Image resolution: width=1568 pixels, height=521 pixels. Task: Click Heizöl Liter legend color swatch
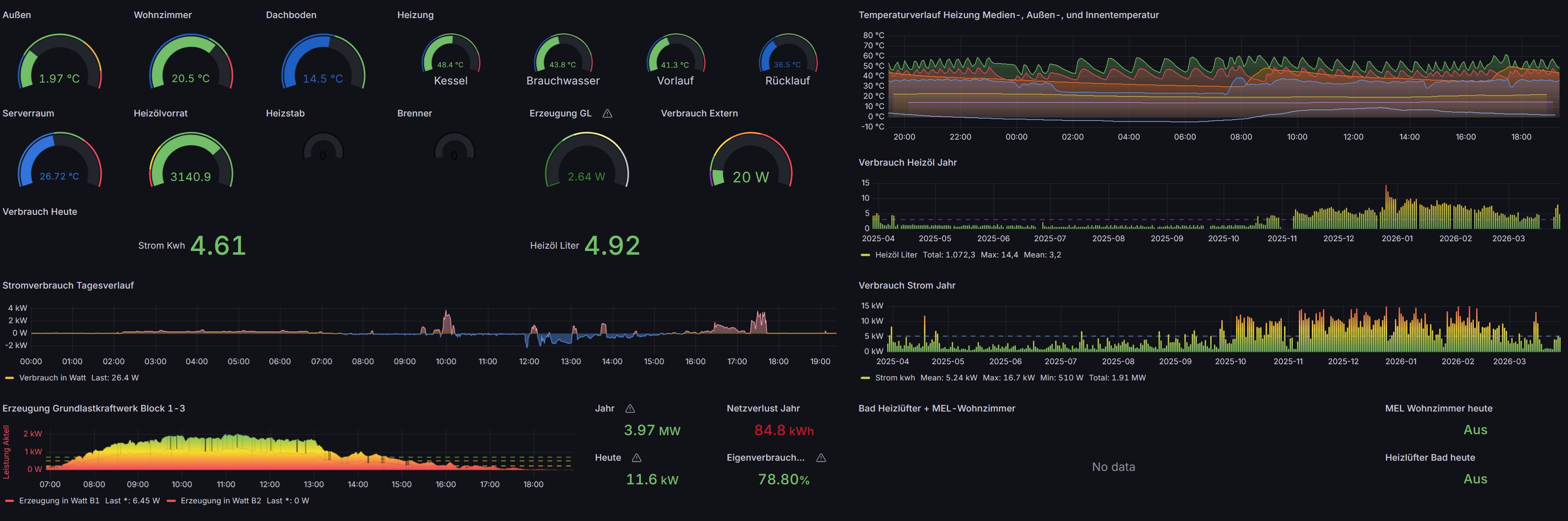(x=865, y=255)
